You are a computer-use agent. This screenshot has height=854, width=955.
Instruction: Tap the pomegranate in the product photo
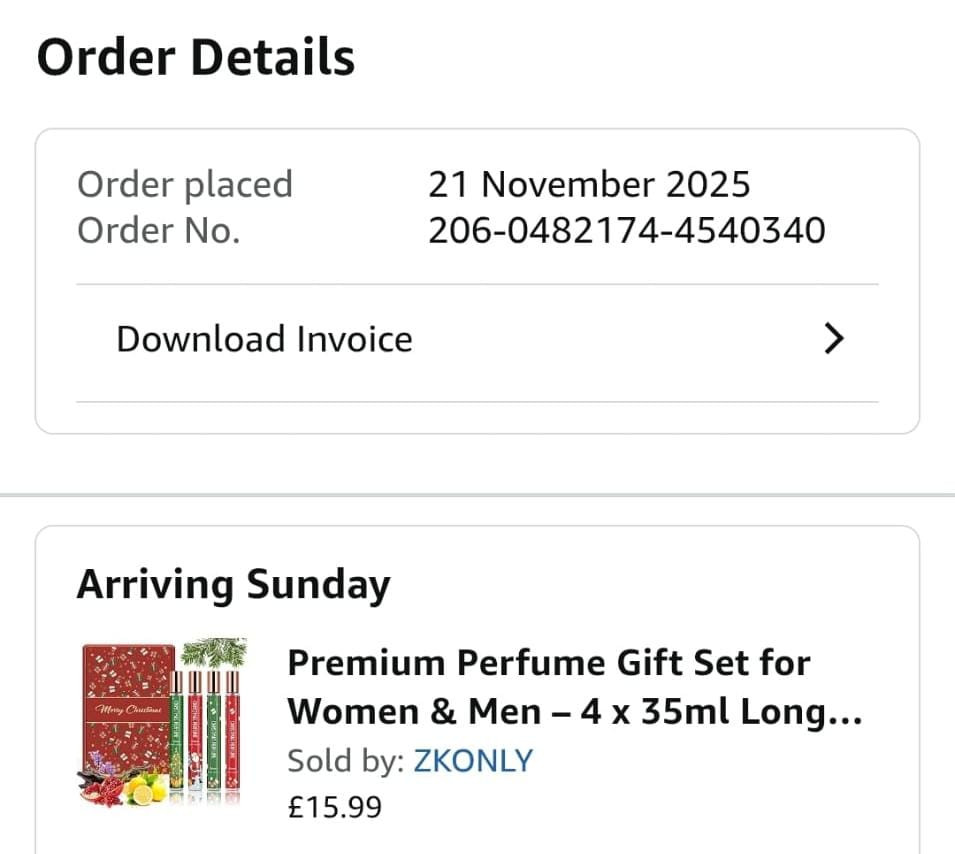(x=106, y=788)
